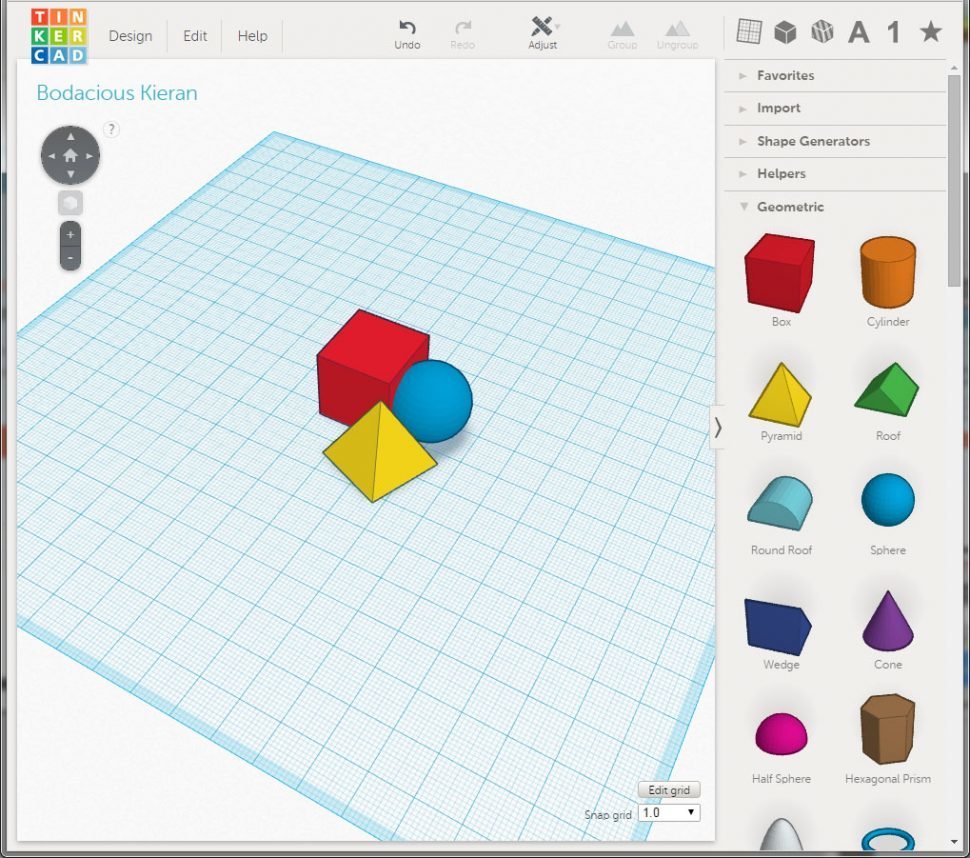Collapse the Geometric section
Image resolution: width=970 pixels, height=858 pixels.
pos(789,207)
